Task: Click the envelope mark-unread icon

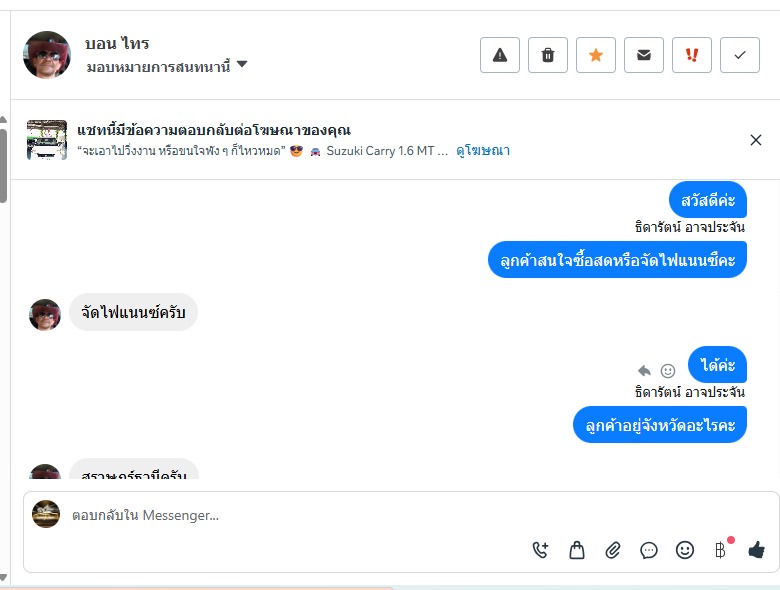Action: 644,55
